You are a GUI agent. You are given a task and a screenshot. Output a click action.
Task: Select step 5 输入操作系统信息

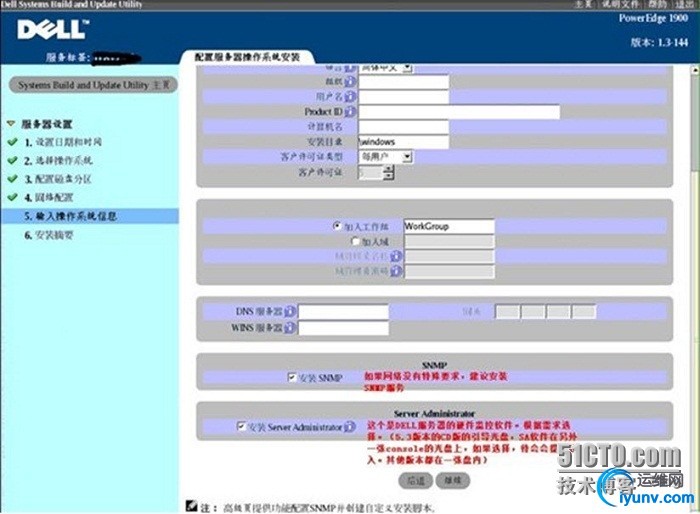point(89,216)
